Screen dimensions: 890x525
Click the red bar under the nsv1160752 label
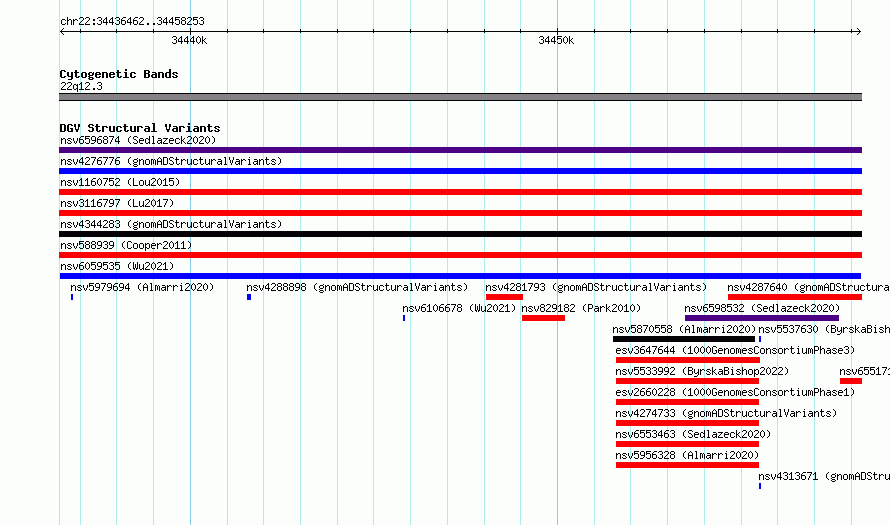point(460,192)
